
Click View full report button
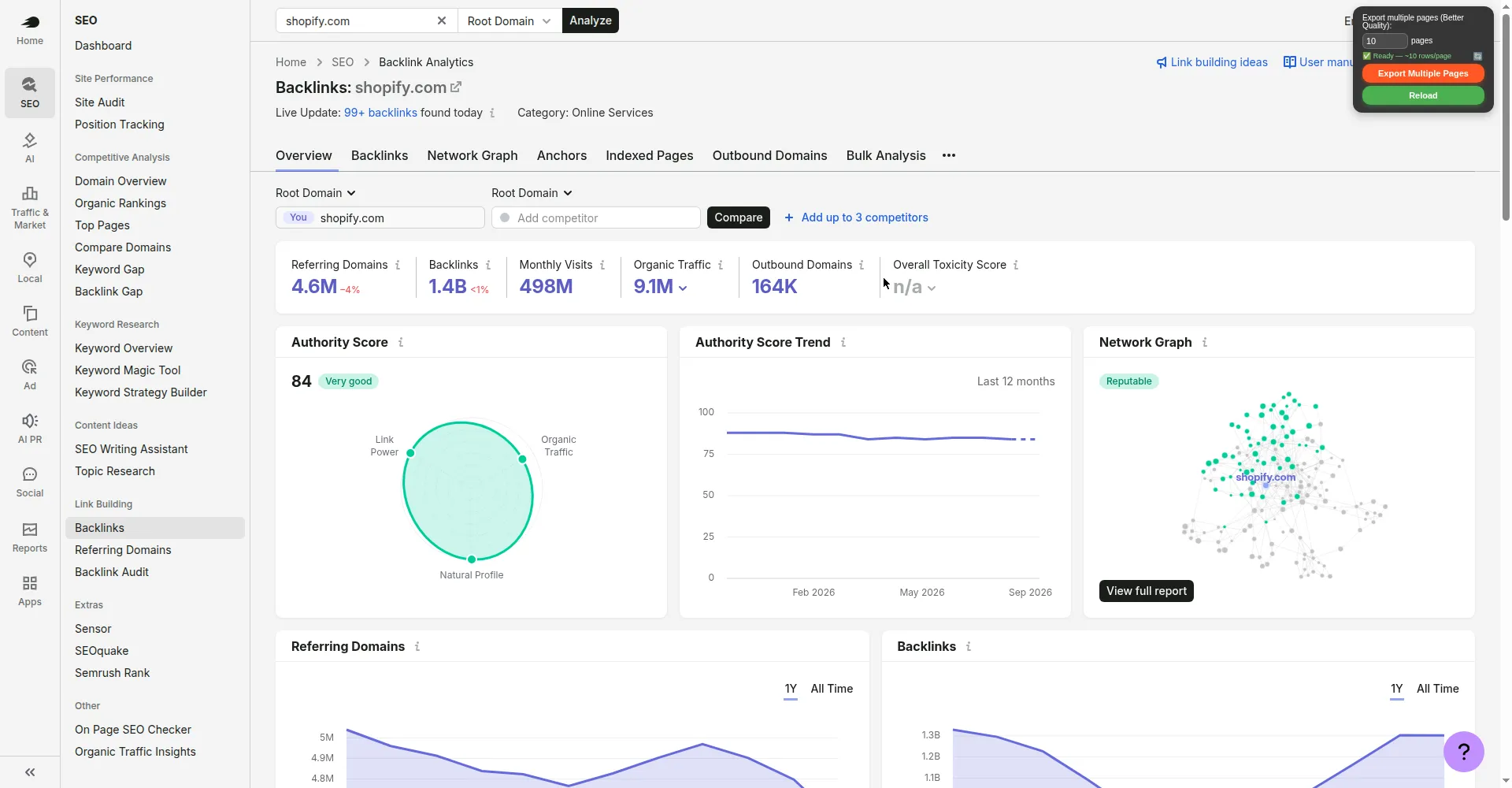tap(1147, 591)
